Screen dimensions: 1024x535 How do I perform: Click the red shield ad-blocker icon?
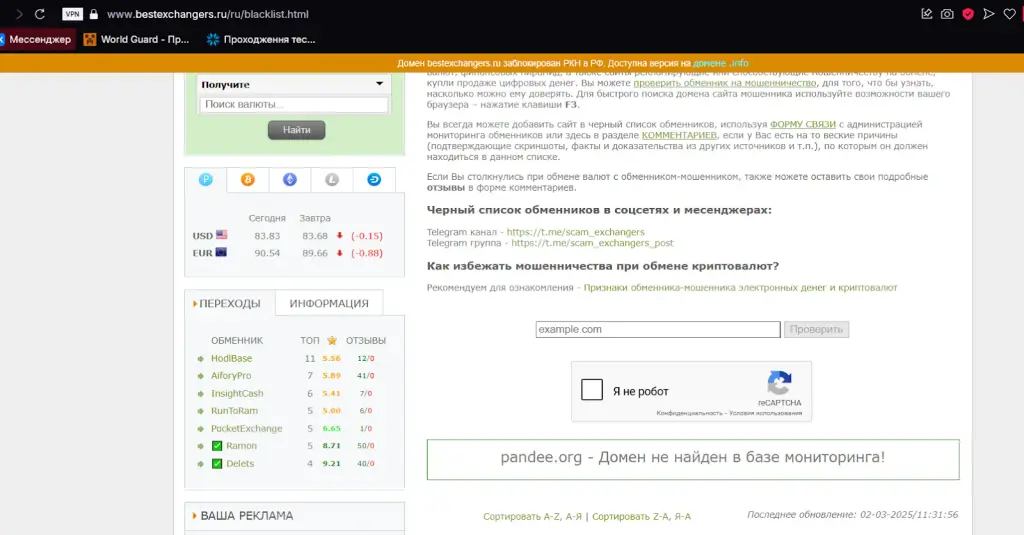[968, 14]
